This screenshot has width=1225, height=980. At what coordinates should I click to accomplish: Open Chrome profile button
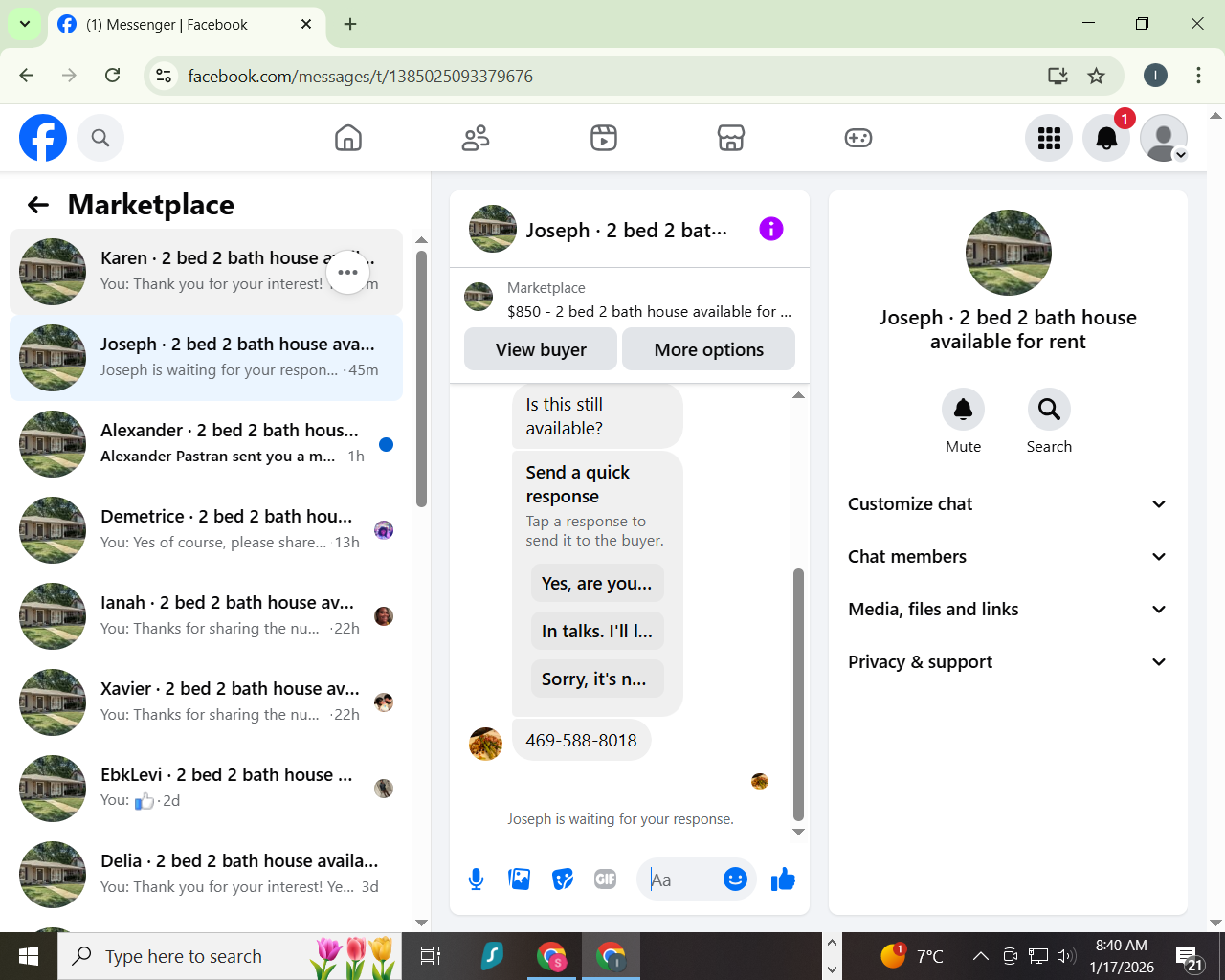coord(1155,76)
